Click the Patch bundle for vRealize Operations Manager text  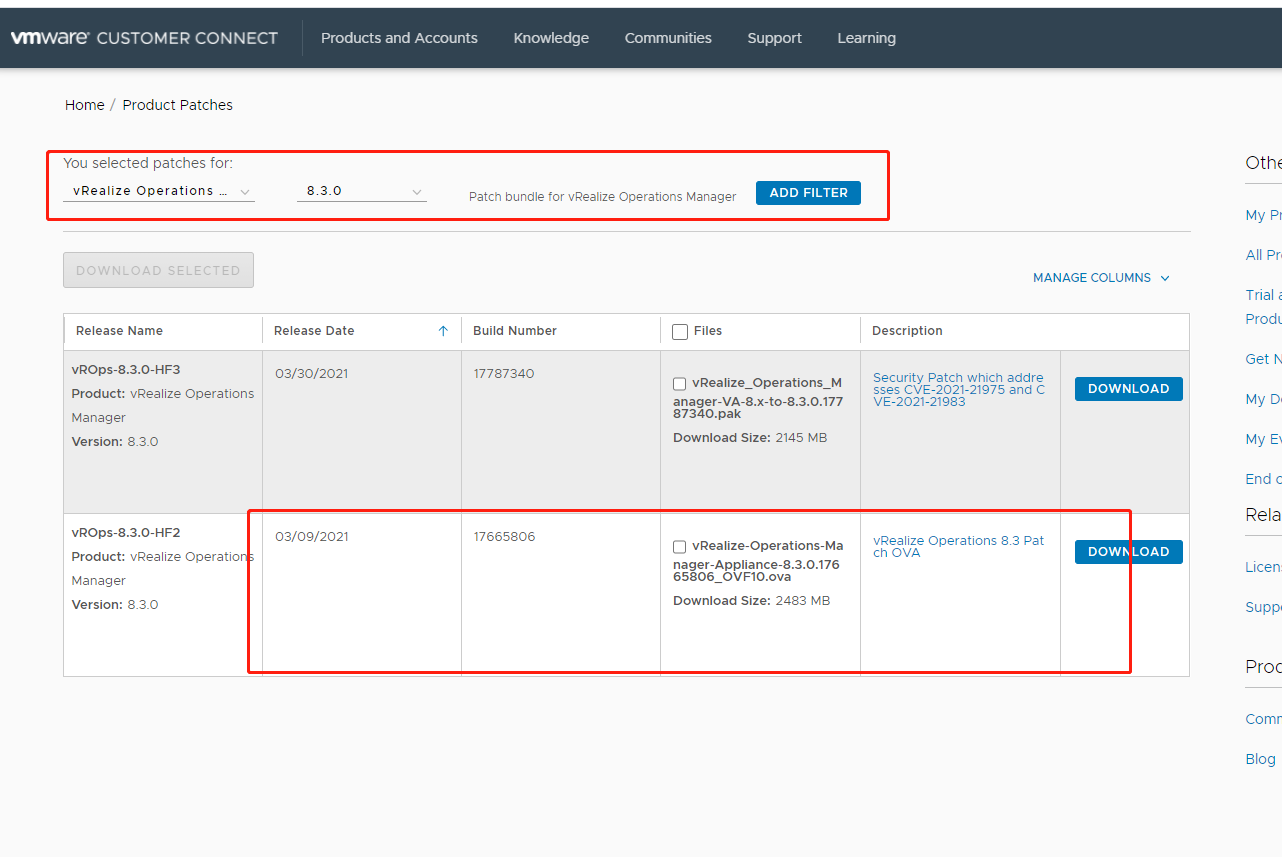[x=602, y=197]
